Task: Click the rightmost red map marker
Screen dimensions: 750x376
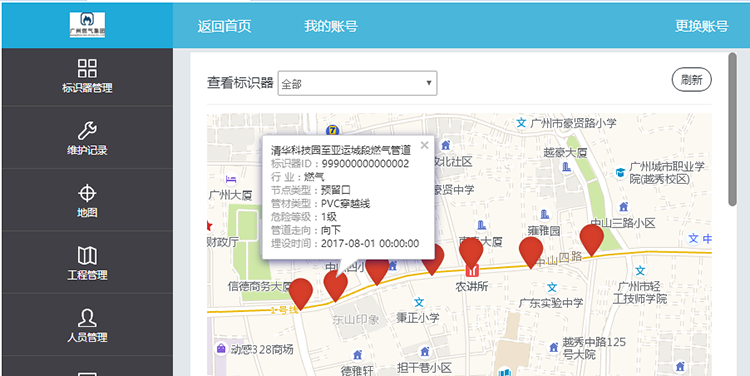Action: (592, 239)
